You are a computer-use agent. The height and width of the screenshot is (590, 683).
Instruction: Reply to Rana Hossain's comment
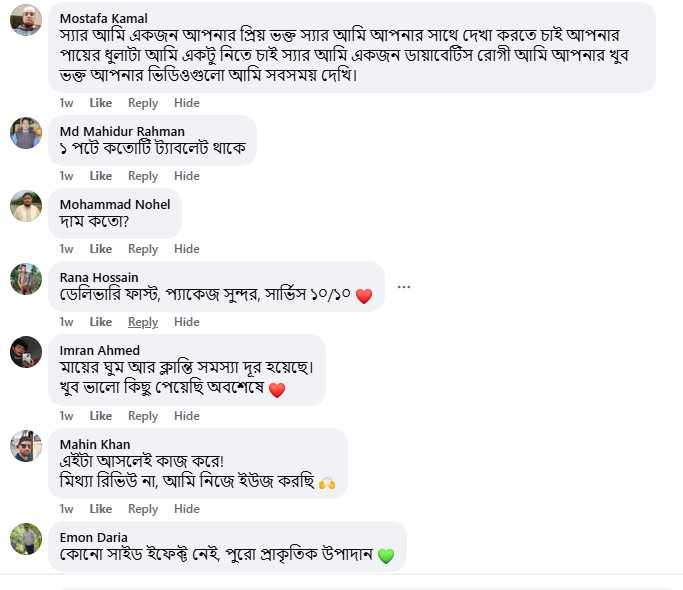tap(143, 322)
